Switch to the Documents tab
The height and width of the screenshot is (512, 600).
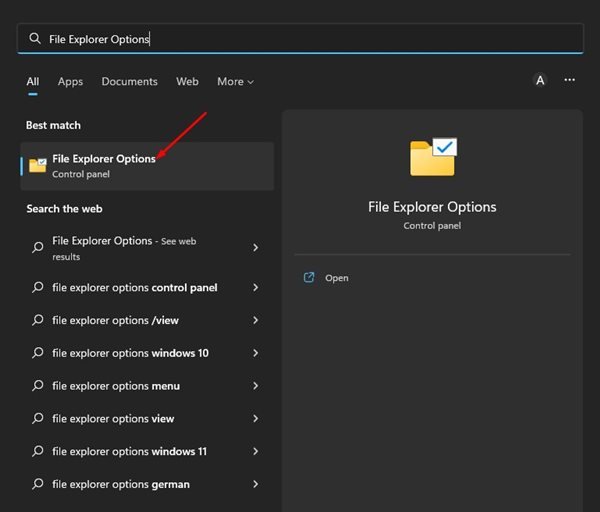tap(129, 82)
